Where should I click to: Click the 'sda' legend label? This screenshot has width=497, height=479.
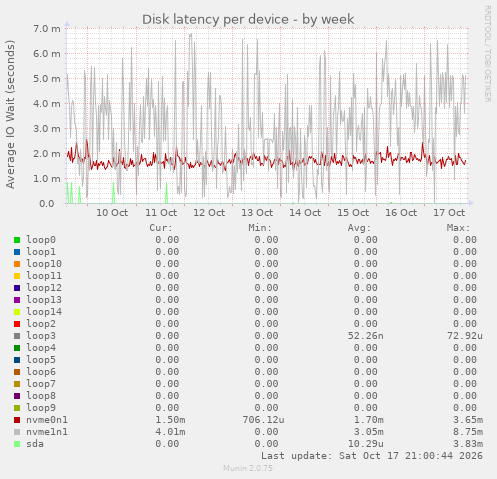(x=35, y=444)
